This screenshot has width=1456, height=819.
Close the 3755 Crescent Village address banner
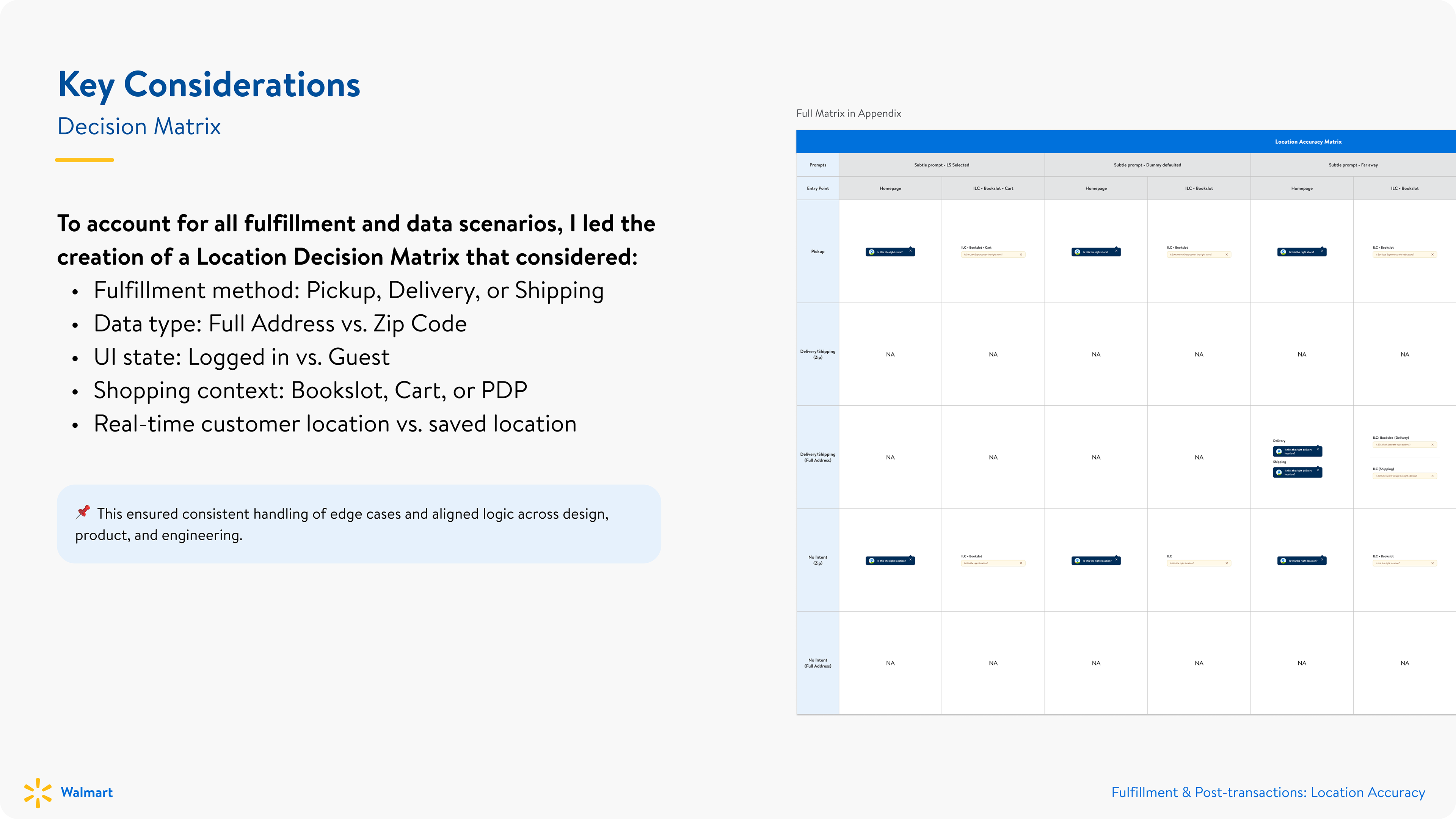click(x=1432, y=476)
